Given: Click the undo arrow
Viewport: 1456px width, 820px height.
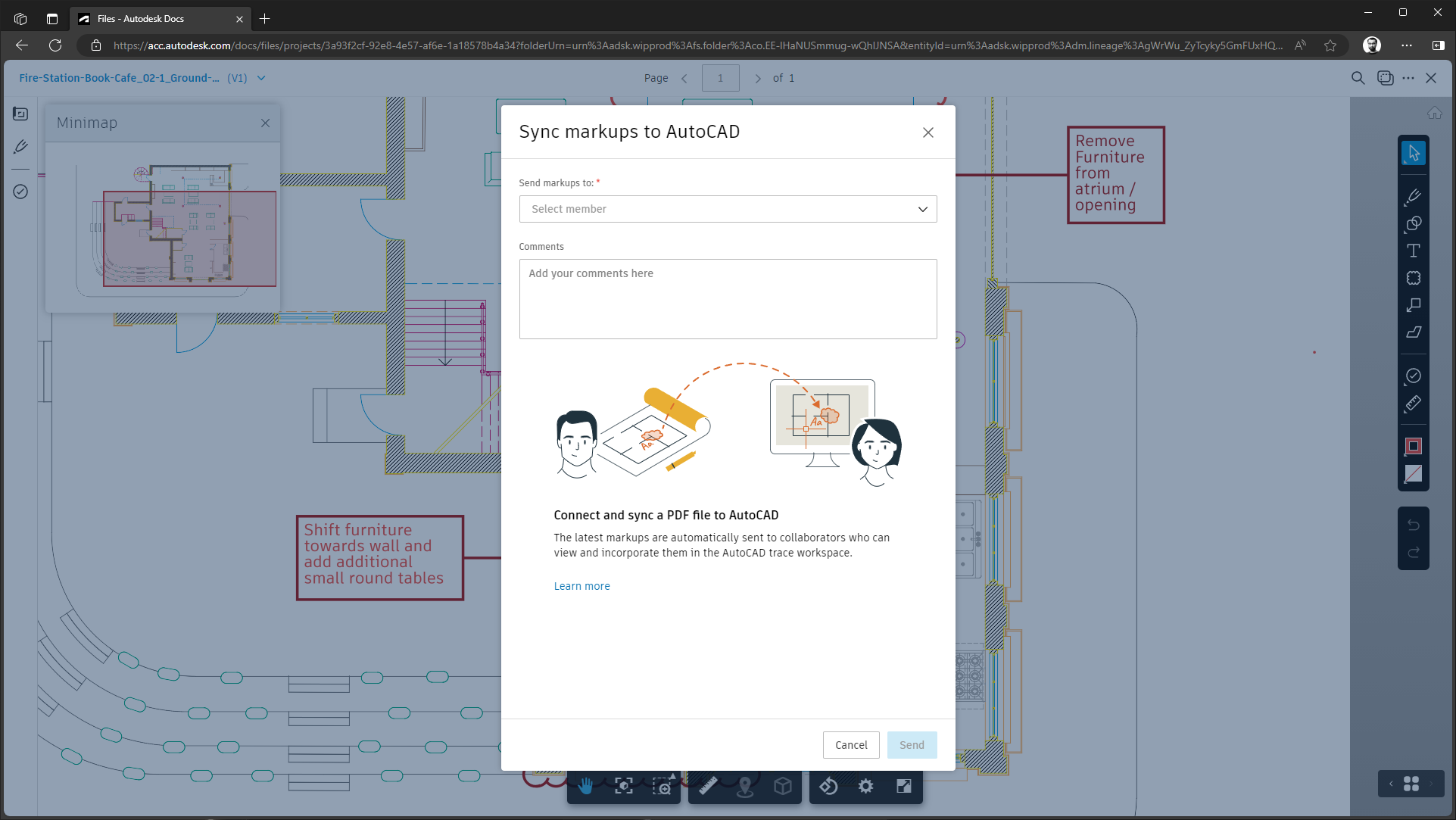Looking at the screenshot, I should (1413, 525).
